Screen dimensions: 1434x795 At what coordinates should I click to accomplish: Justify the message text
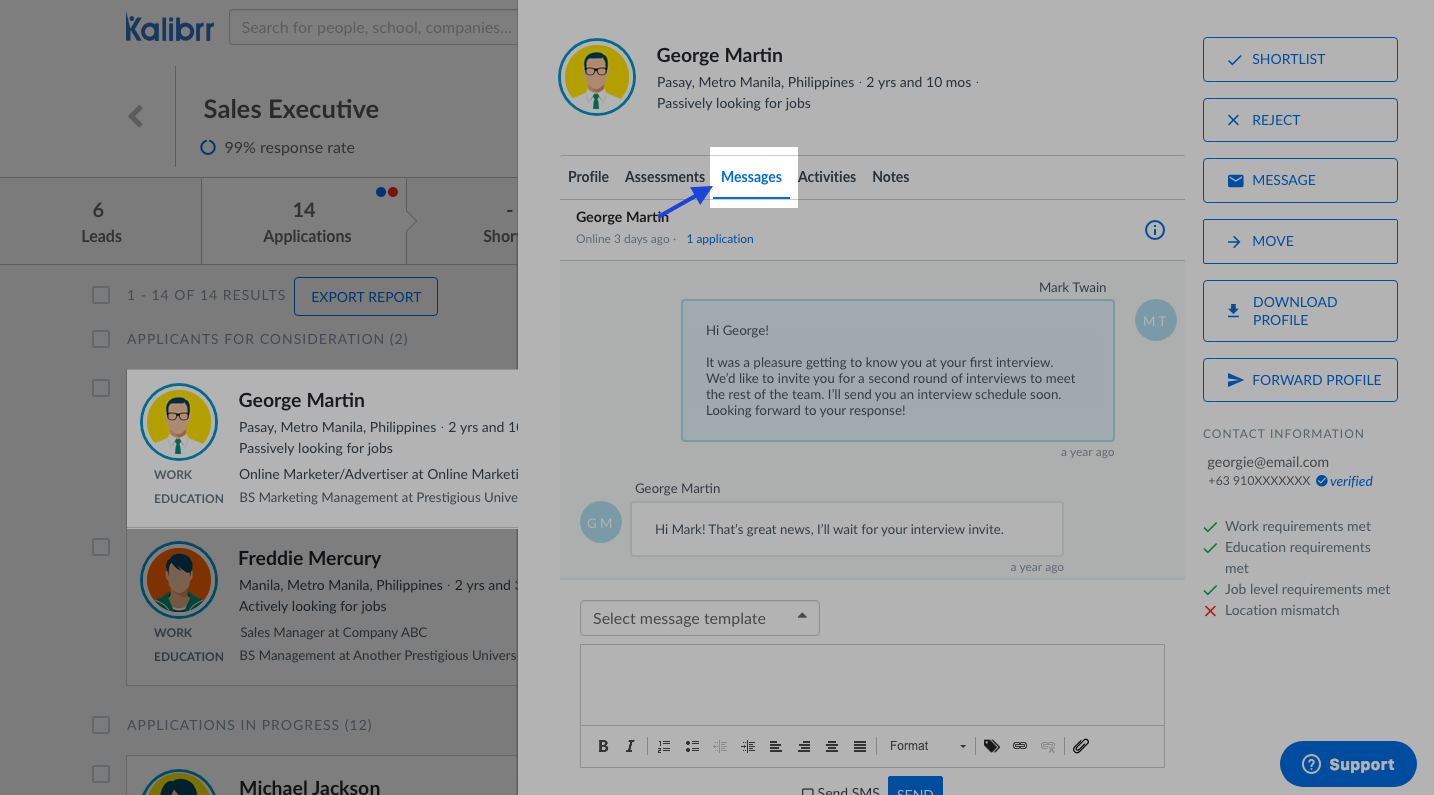pyautogui.click(x=860, y=746)
